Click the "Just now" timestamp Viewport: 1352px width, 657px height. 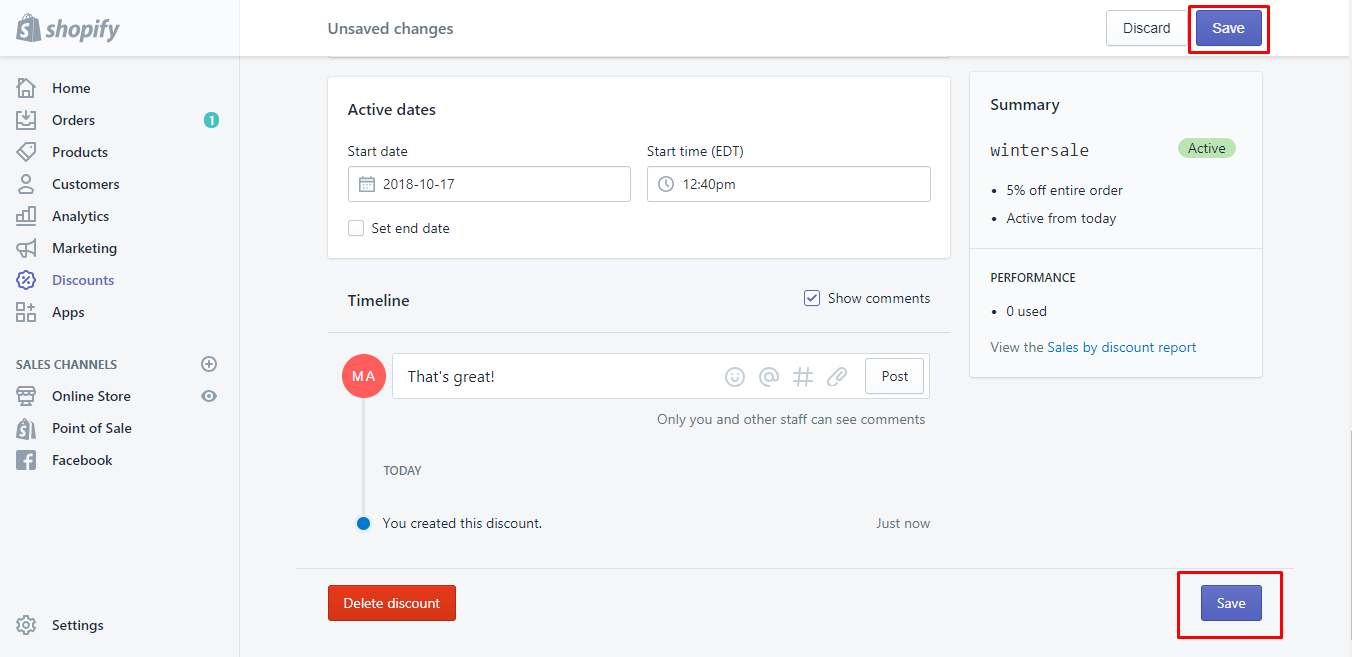(x=903, y=523)
